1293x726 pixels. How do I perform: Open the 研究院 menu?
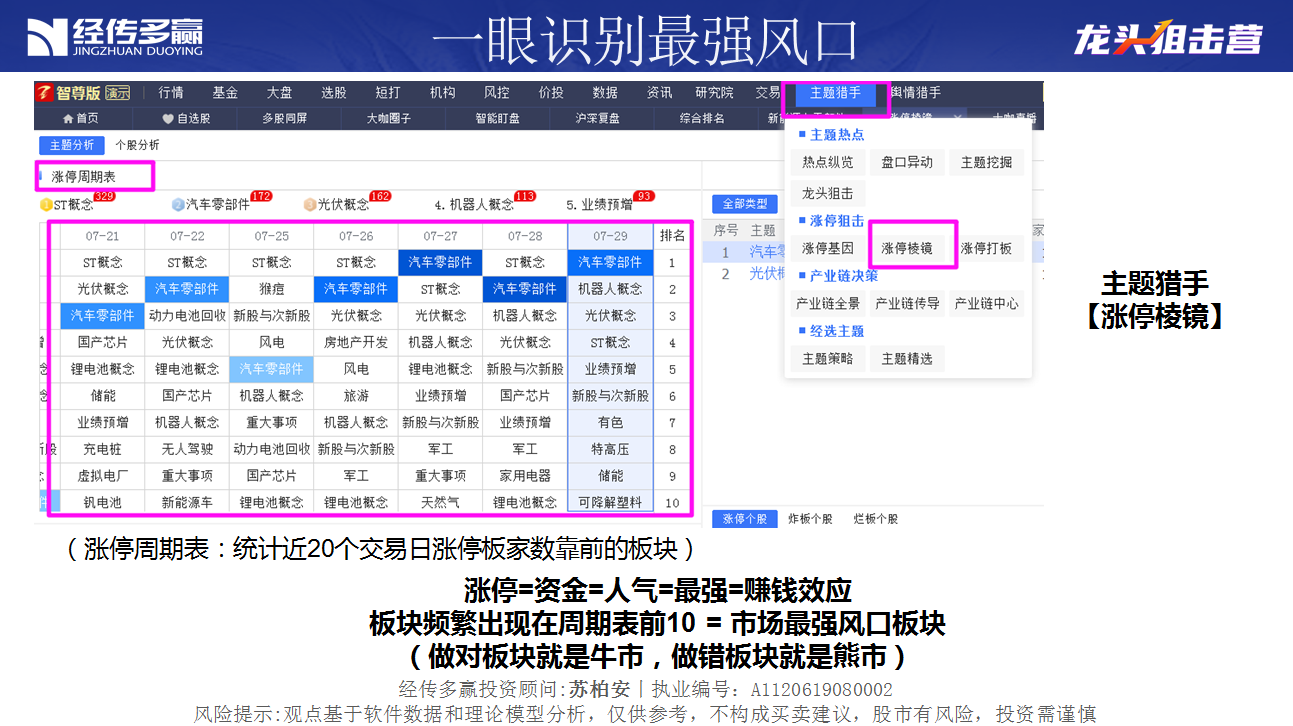(714, 93)
